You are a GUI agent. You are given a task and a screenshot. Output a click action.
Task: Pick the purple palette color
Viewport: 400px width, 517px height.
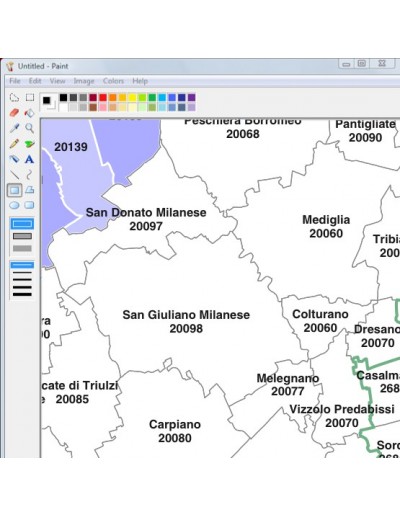click(191, 97)
